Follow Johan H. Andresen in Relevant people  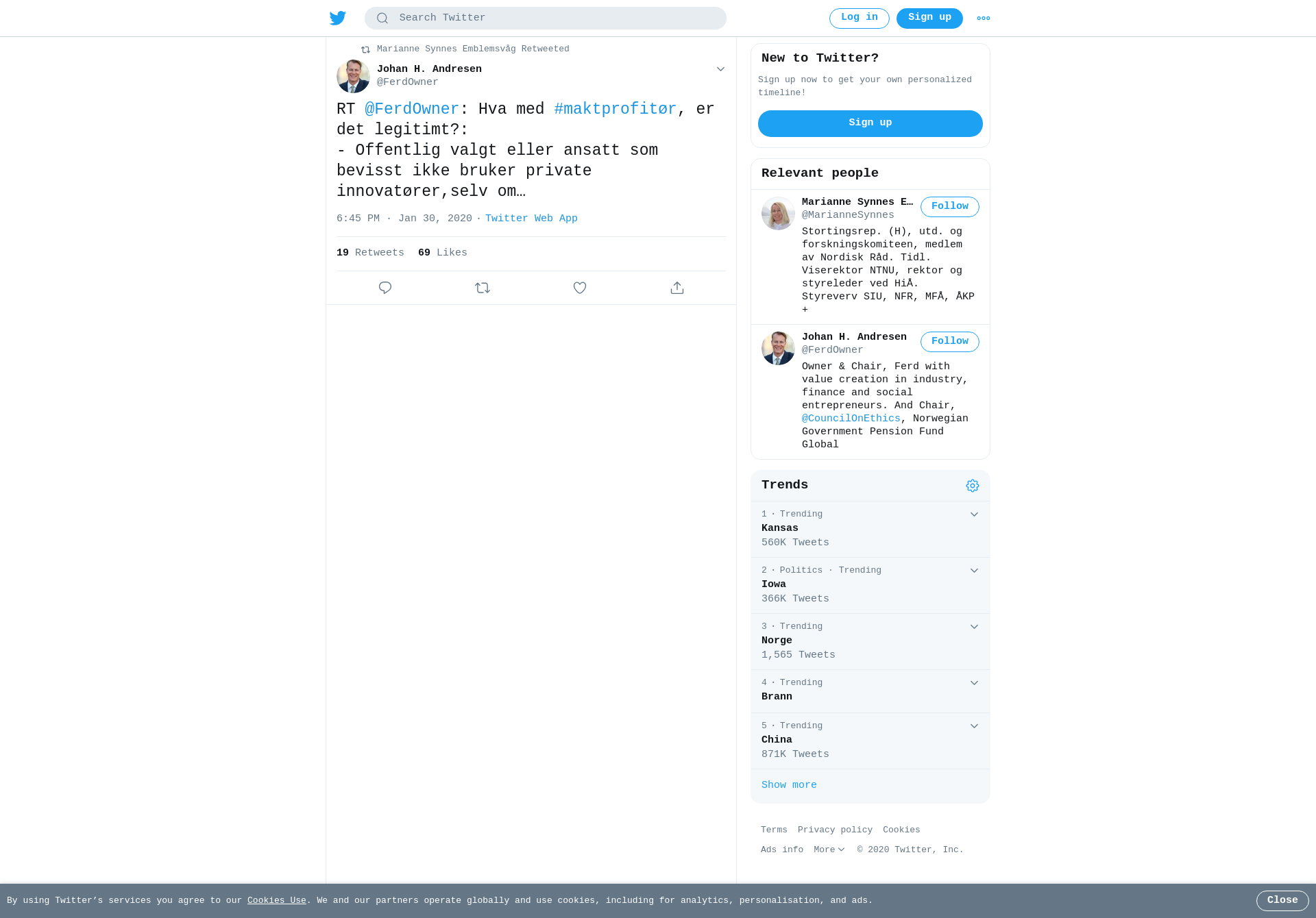(950, 342)
